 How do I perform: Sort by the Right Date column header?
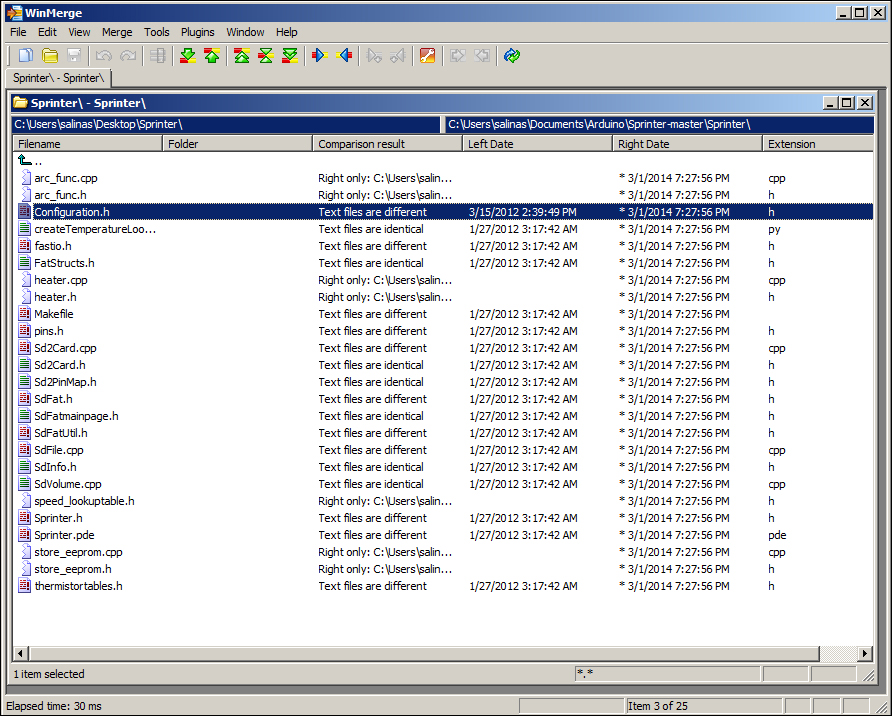coord(688,144)
